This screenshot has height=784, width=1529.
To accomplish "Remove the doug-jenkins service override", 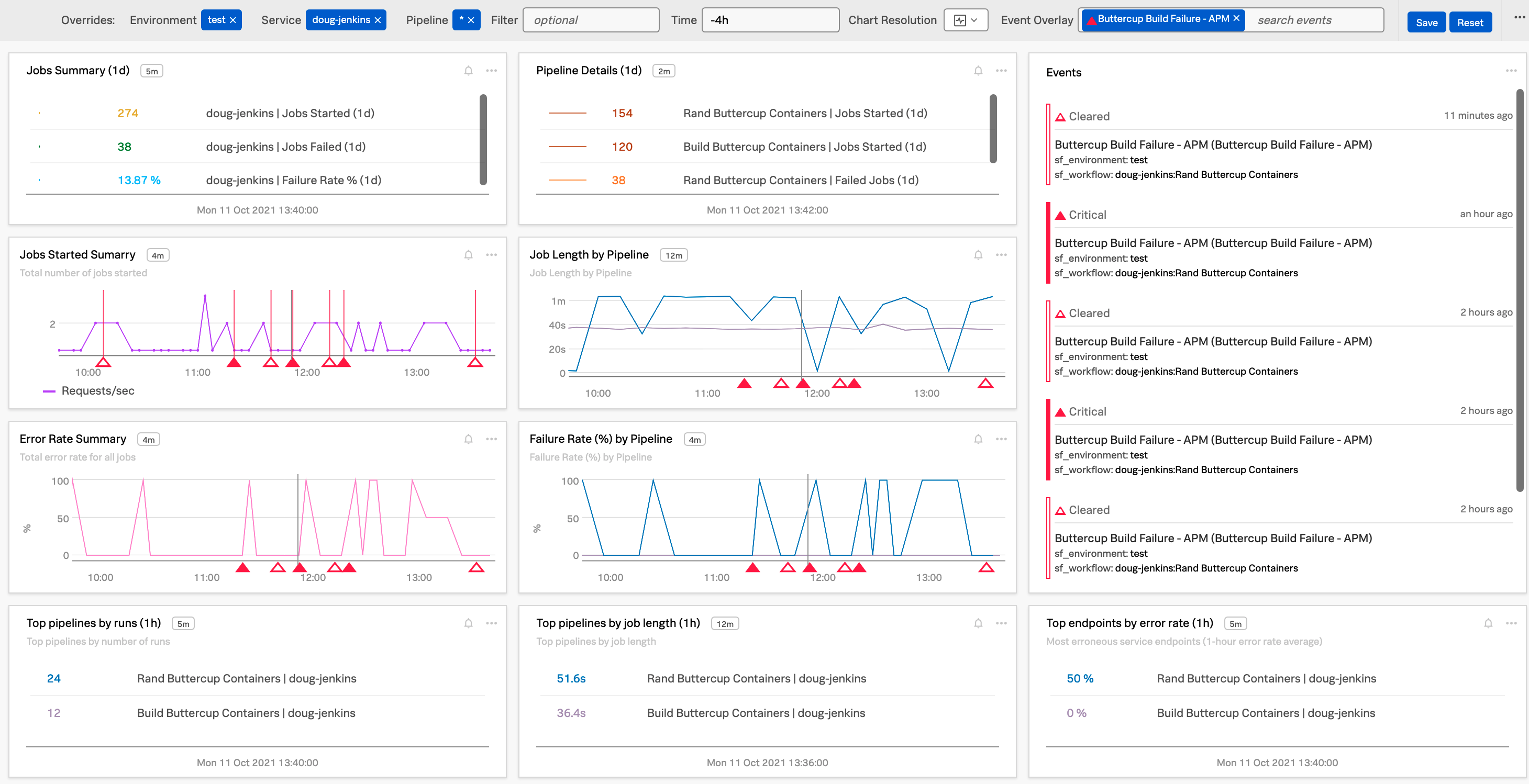I will (x=378, y=20).
